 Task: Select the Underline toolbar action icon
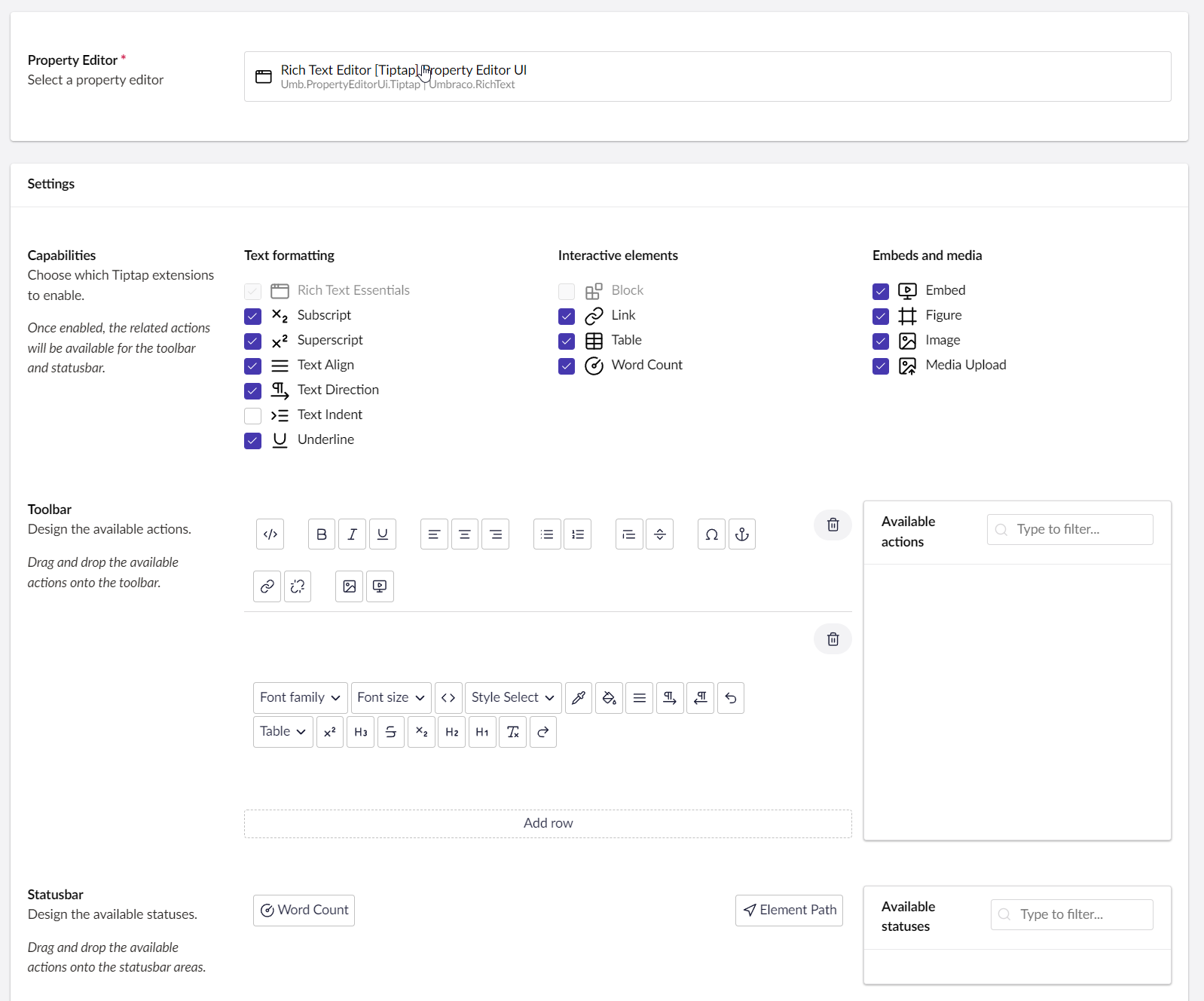(383, 534)
